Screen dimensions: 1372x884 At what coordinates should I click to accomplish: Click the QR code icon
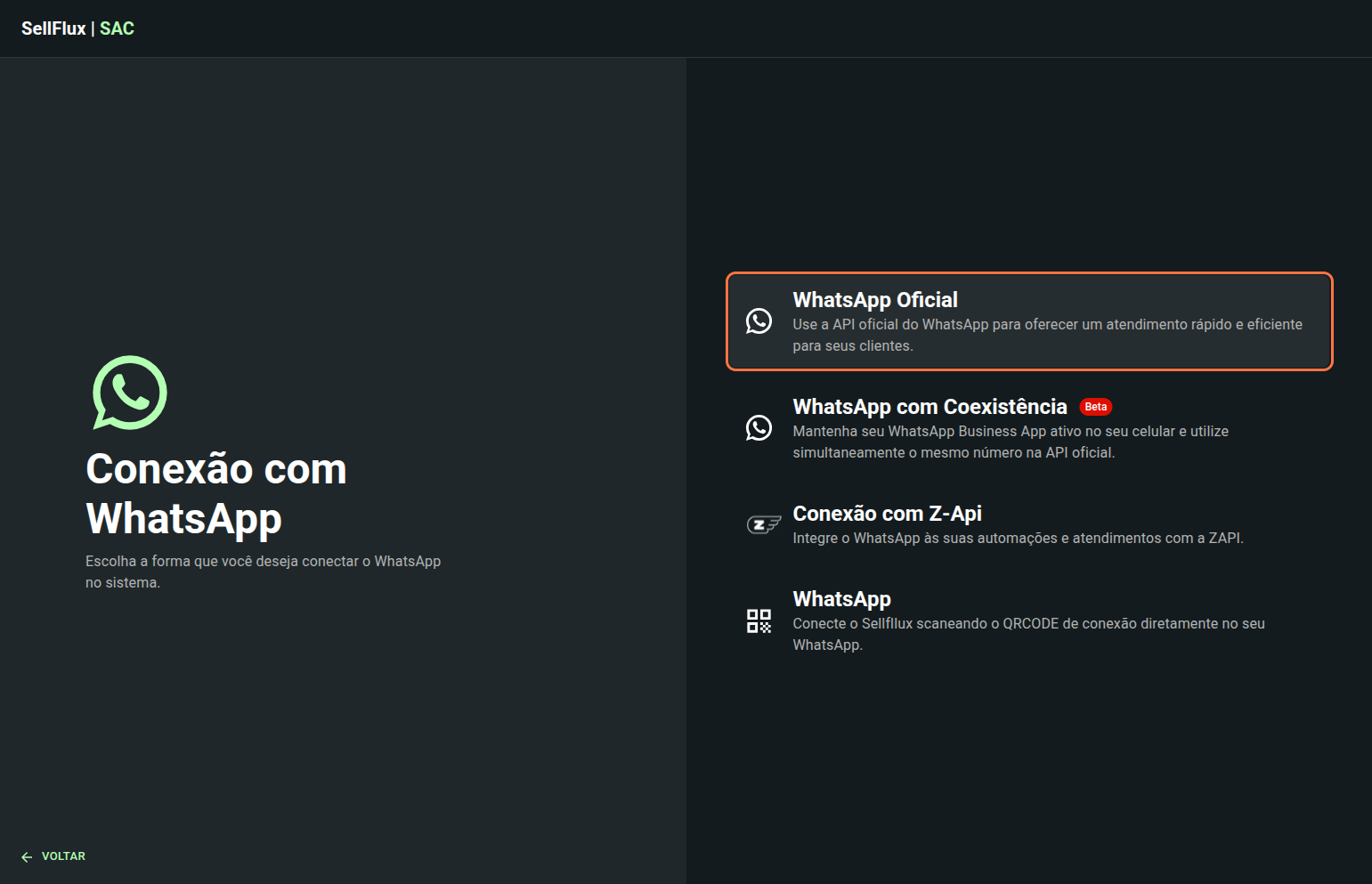pyautogui.click(x=759, y=620)
